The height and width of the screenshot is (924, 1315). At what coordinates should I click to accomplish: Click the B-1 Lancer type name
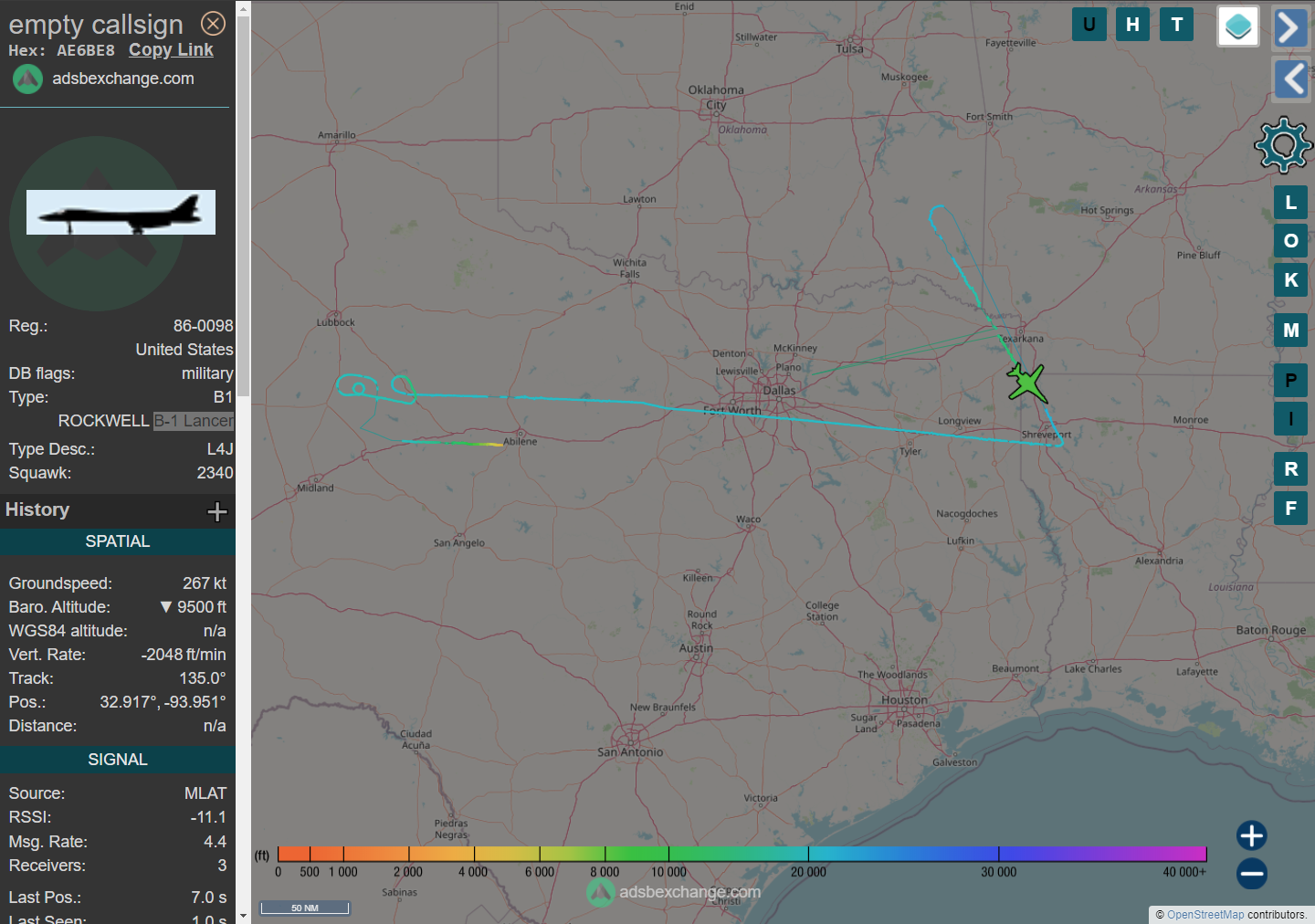pos(193,421)
